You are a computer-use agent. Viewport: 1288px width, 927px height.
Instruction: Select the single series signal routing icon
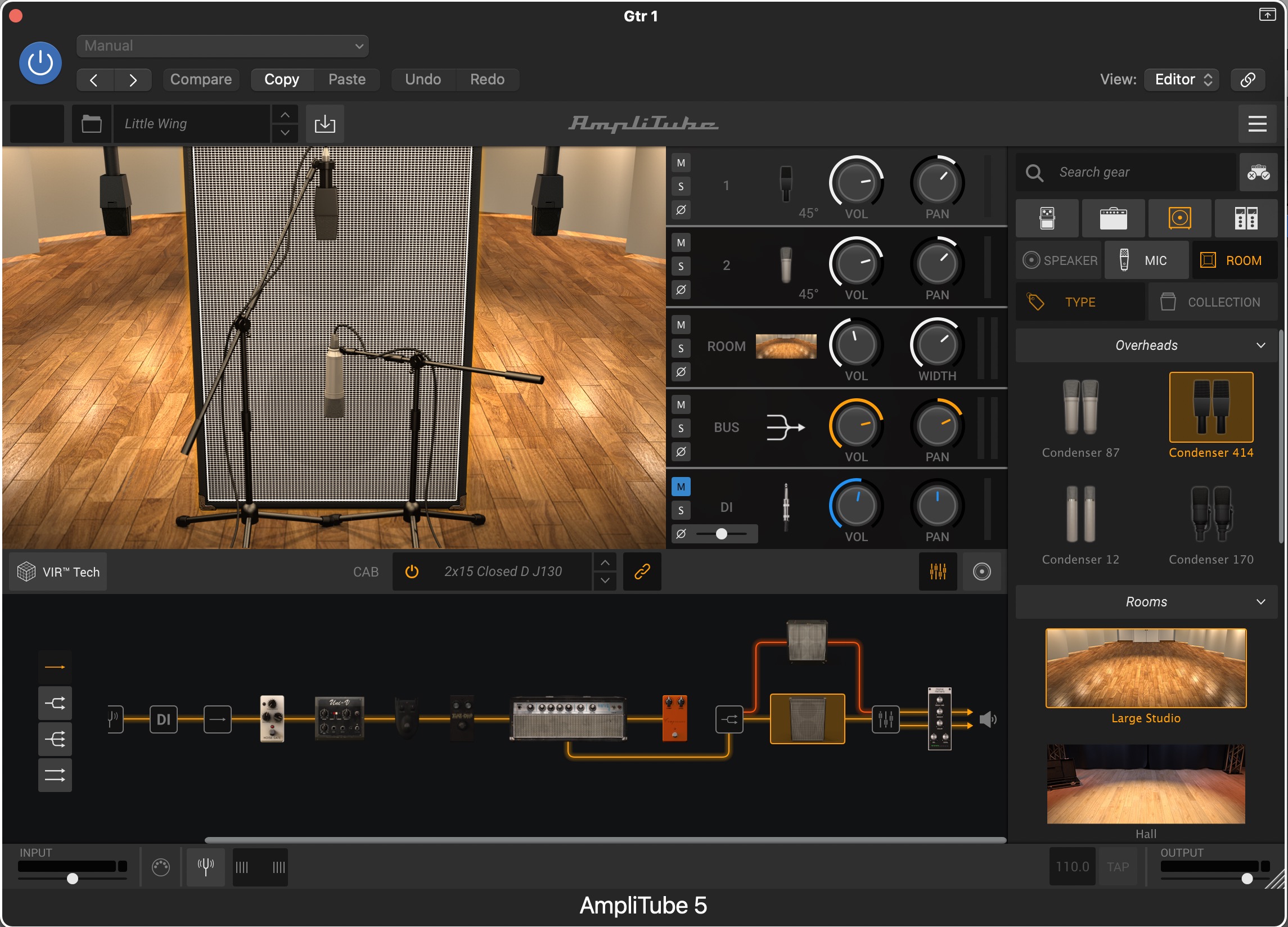click(55, 667)
